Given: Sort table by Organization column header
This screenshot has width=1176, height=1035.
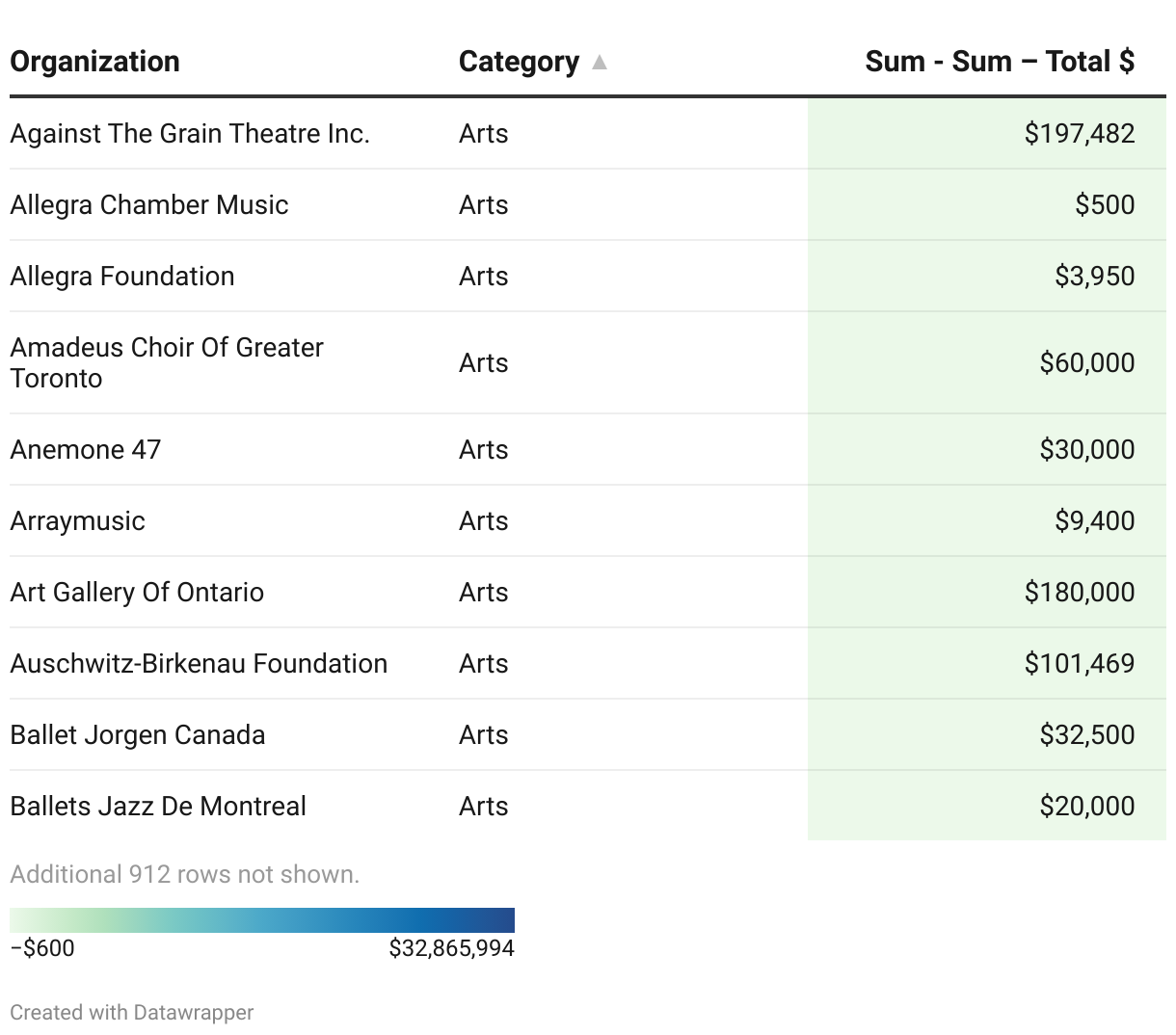Looking at the screenshot, I should point(94,62).
